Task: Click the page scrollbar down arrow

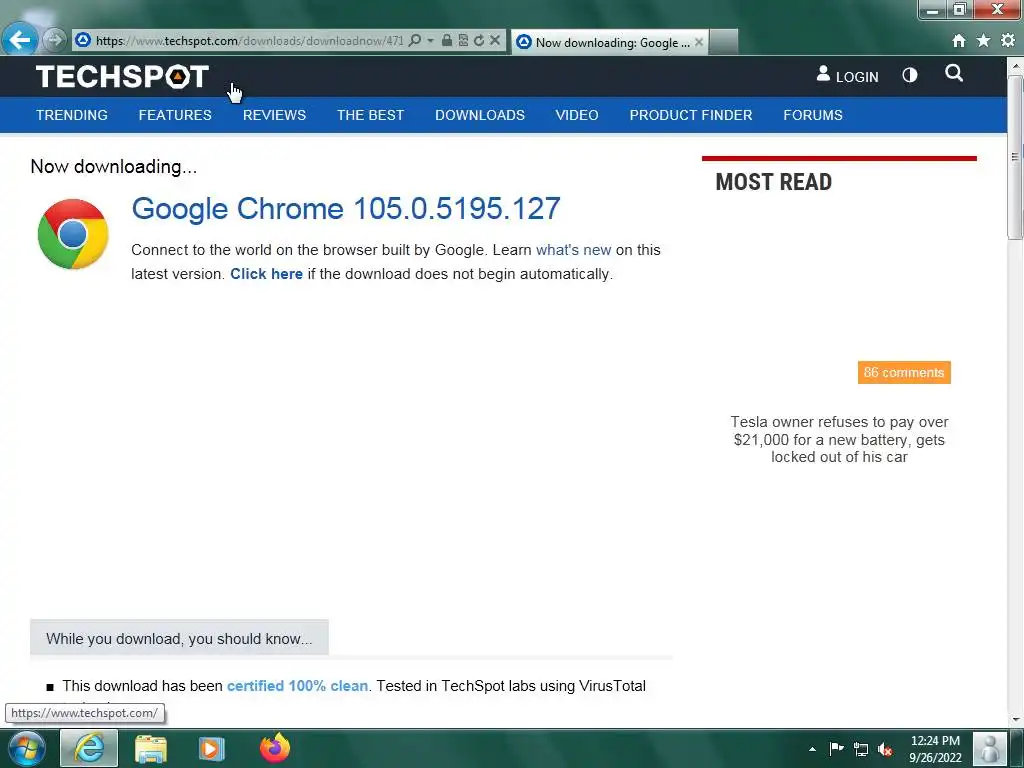Action: click(1016, 719)
